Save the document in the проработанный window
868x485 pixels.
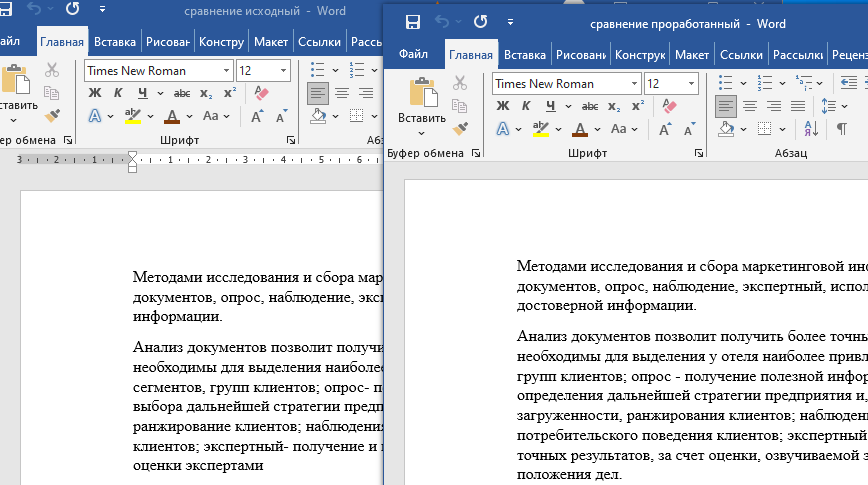tap(413, 22)
